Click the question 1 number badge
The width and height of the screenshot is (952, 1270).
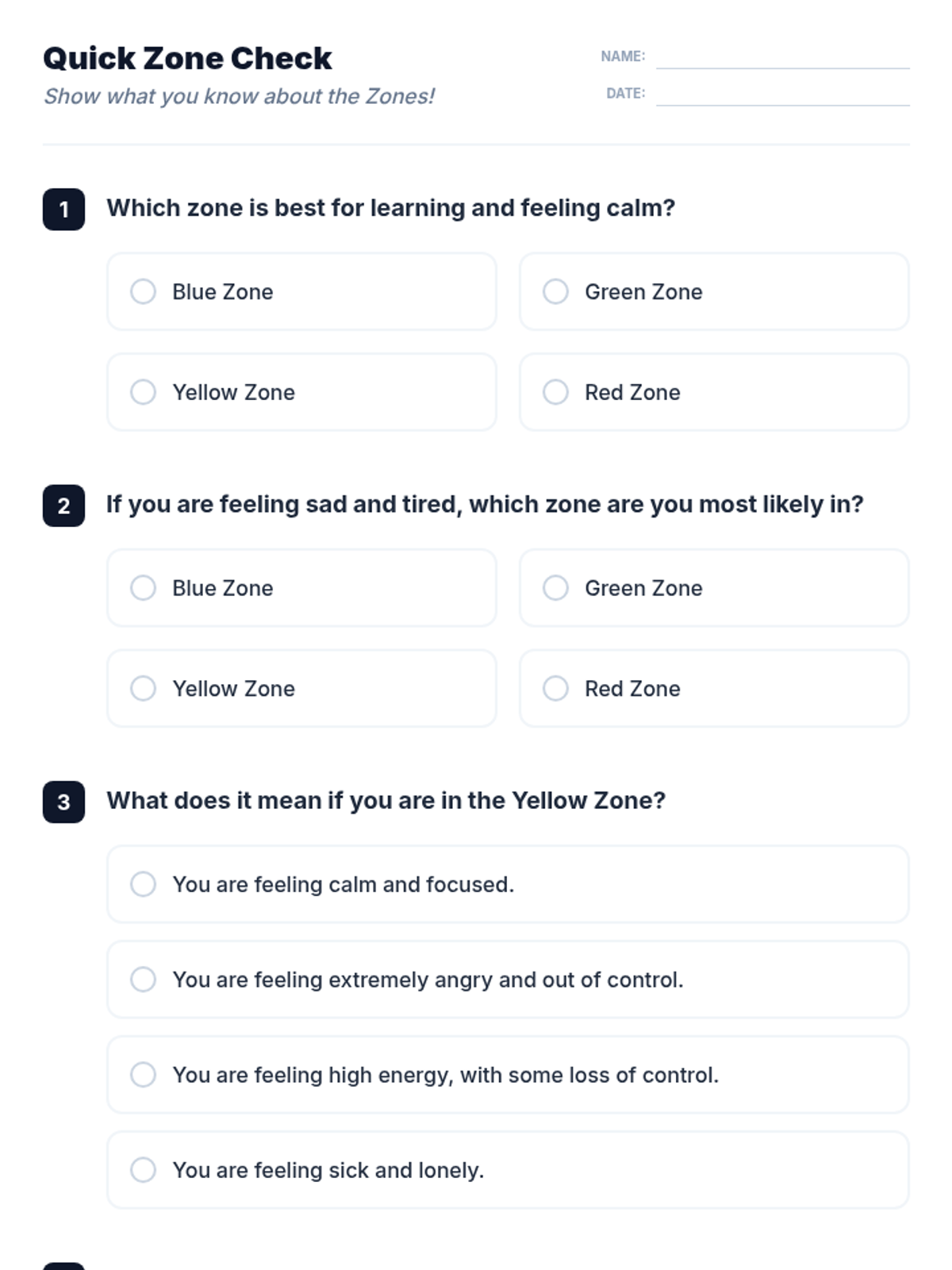(x=63, y=210)
